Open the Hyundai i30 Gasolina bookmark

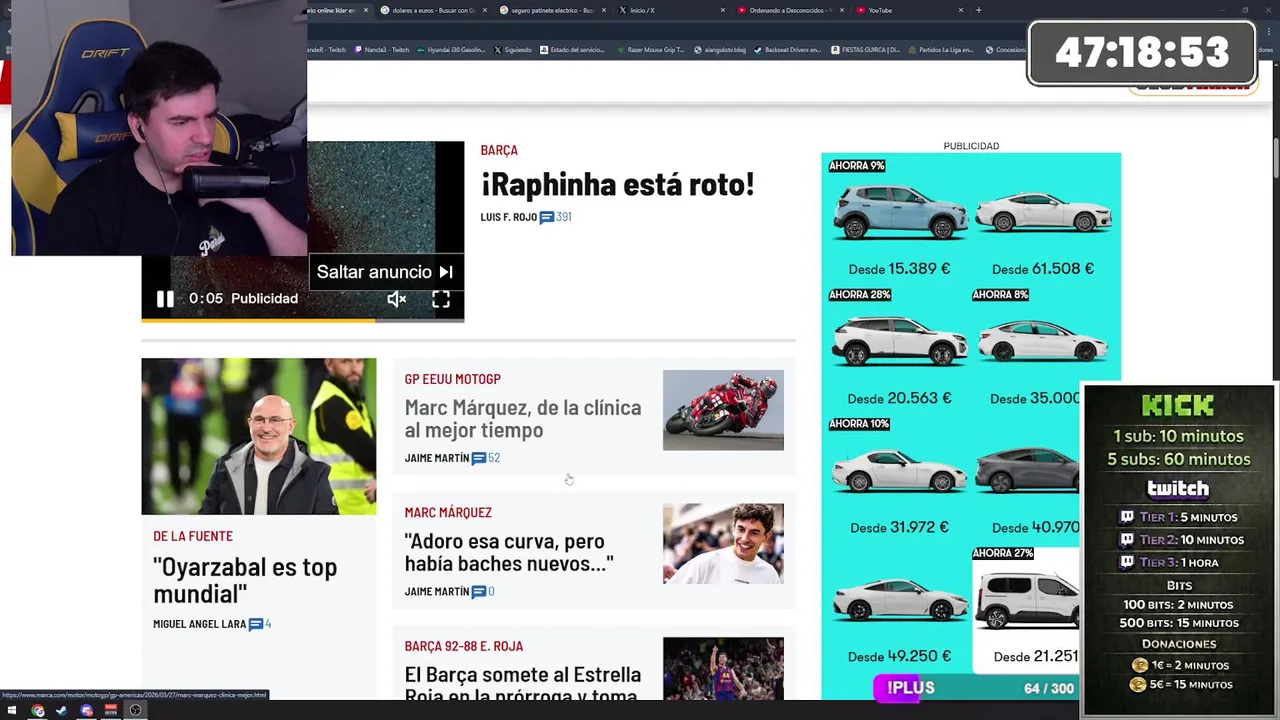449,49
